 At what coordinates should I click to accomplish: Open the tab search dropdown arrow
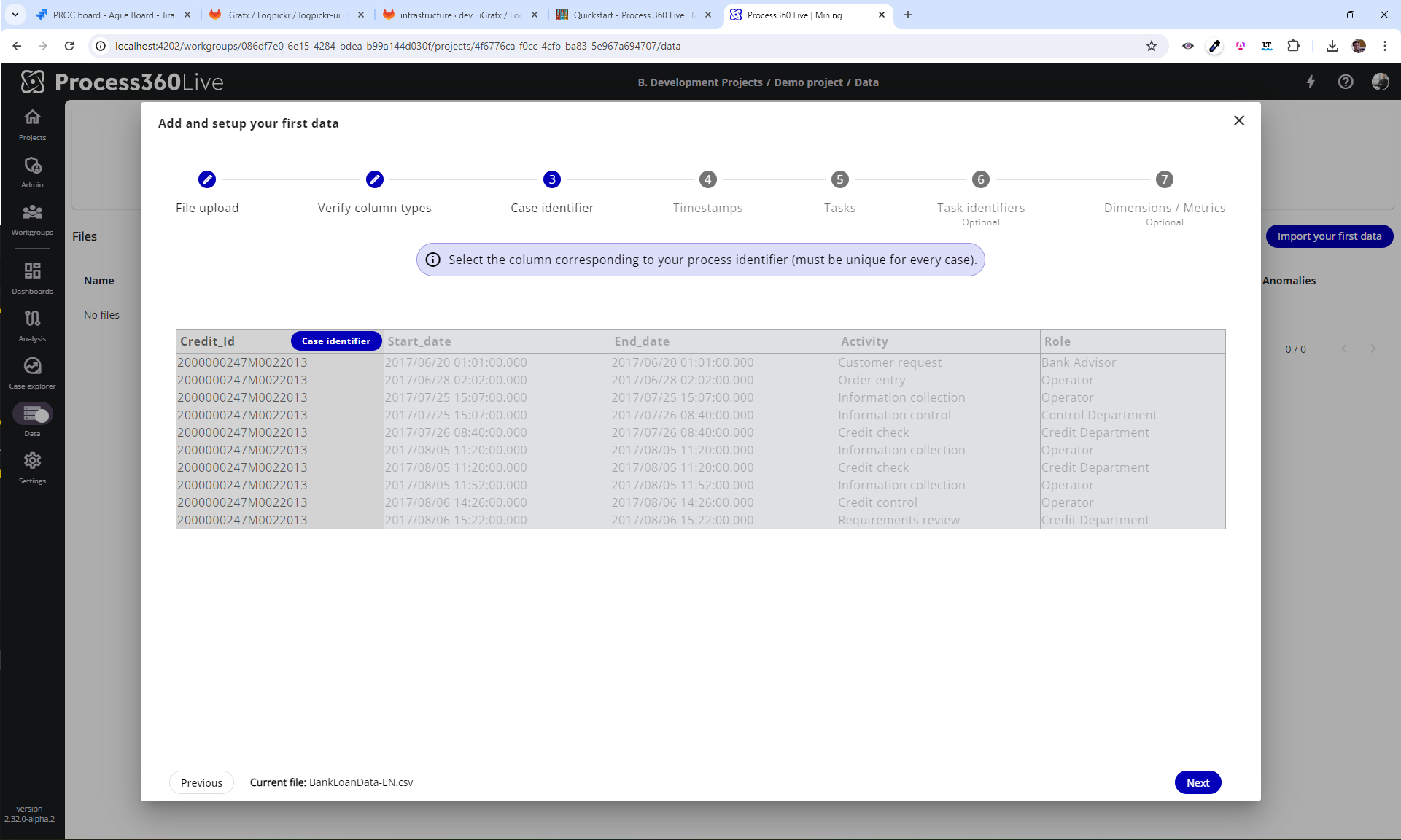point(15,15)
